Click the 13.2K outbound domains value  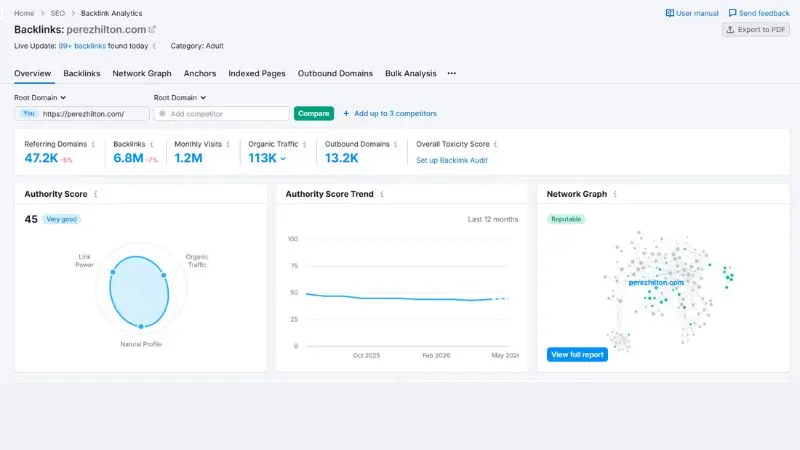click(x=341, y=158)
